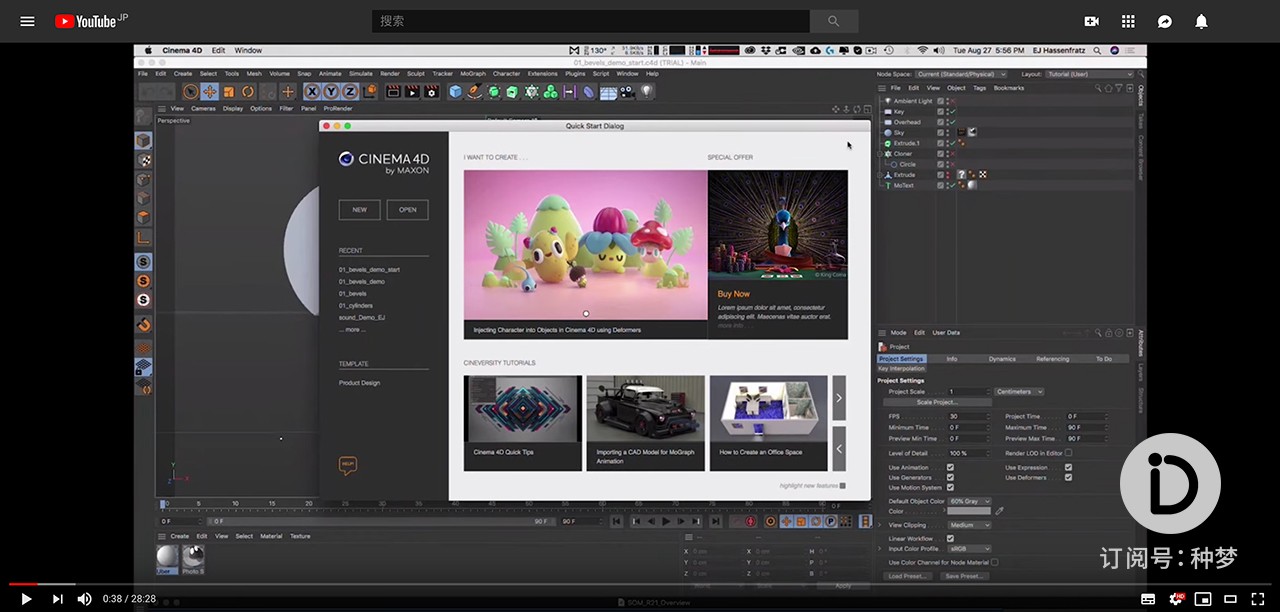
Task: Toggle X axis lock
Action: coord(310,91)
